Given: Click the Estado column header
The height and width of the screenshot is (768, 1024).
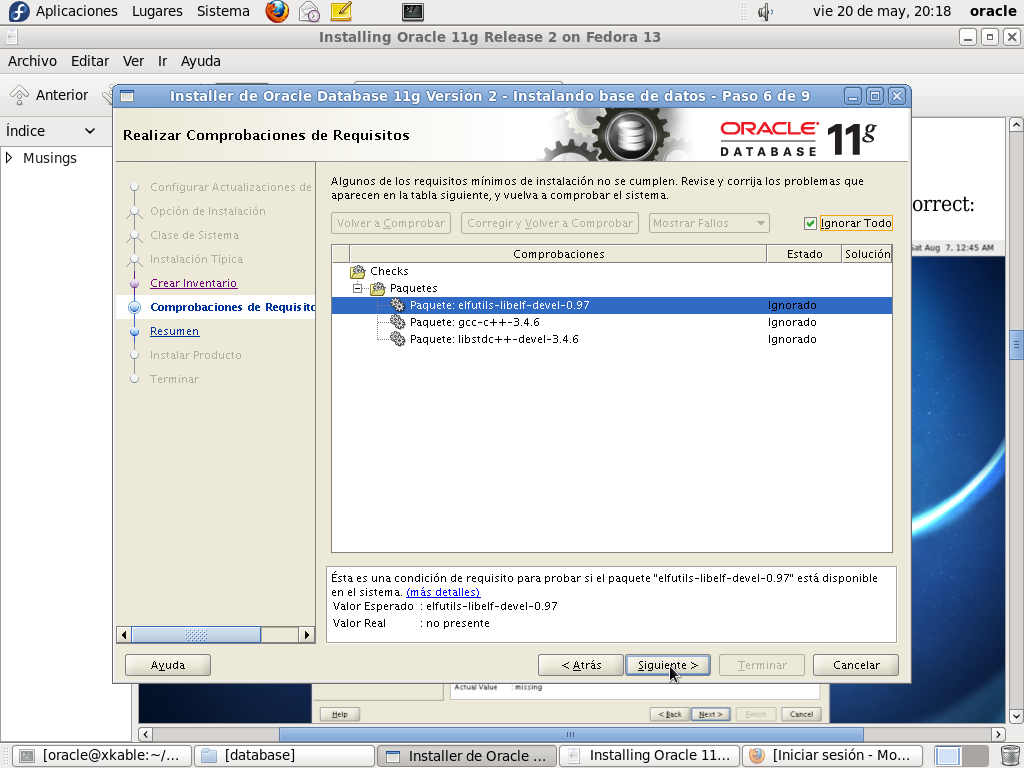Looking at the screenshot, I should [804, 254].
